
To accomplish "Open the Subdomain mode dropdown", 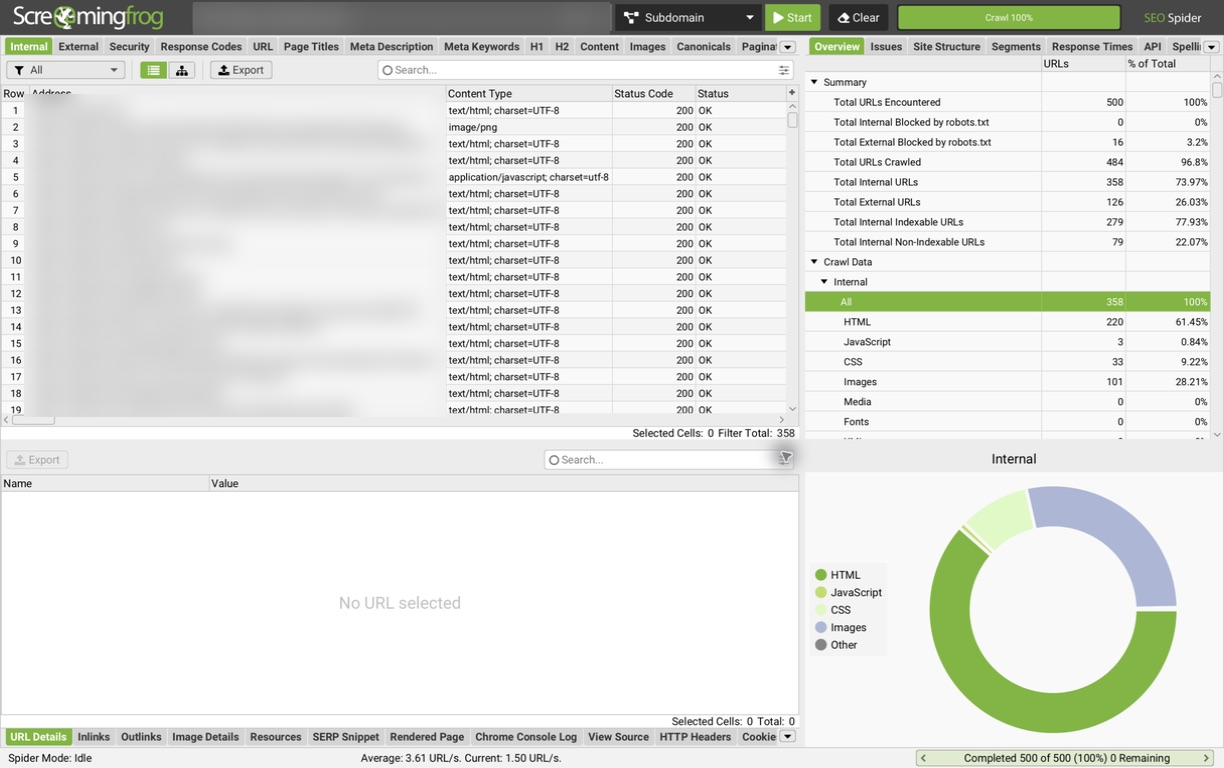I will pos(687,17).
